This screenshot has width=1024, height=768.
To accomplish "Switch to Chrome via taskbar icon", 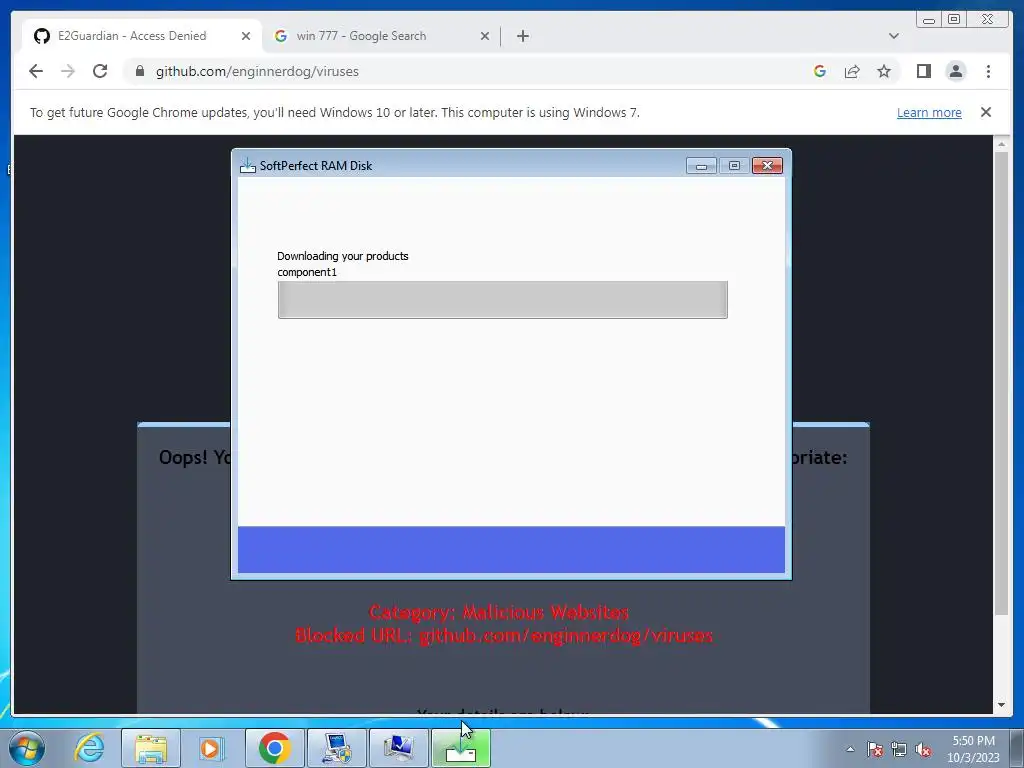I will coord(274,748).
